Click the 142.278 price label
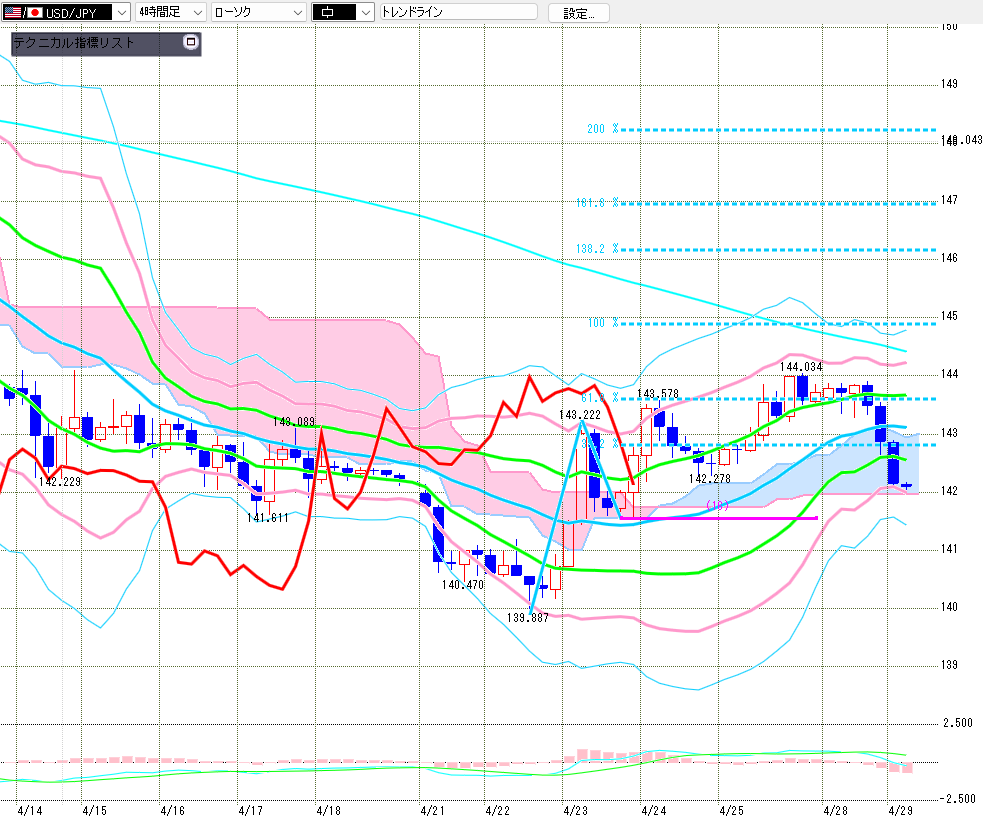Viewport: 983px width, 821px height. click(710, 479)
